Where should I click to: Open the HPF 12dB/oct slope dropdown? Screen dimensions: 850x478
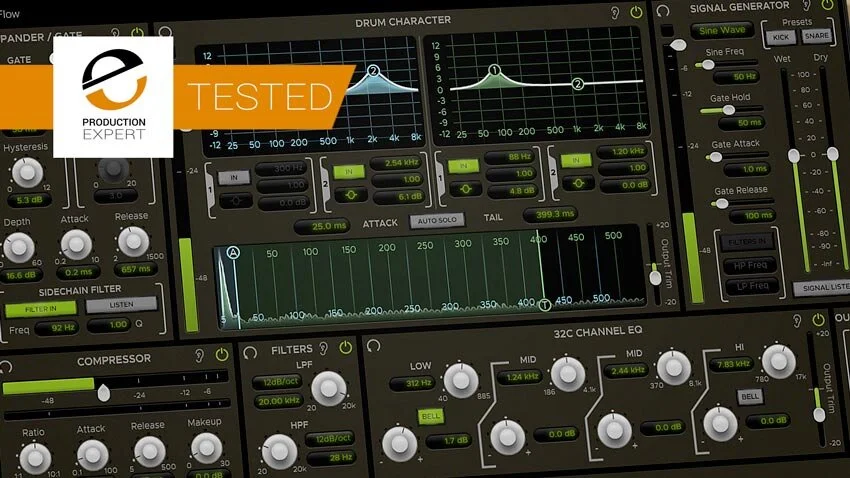332,438
